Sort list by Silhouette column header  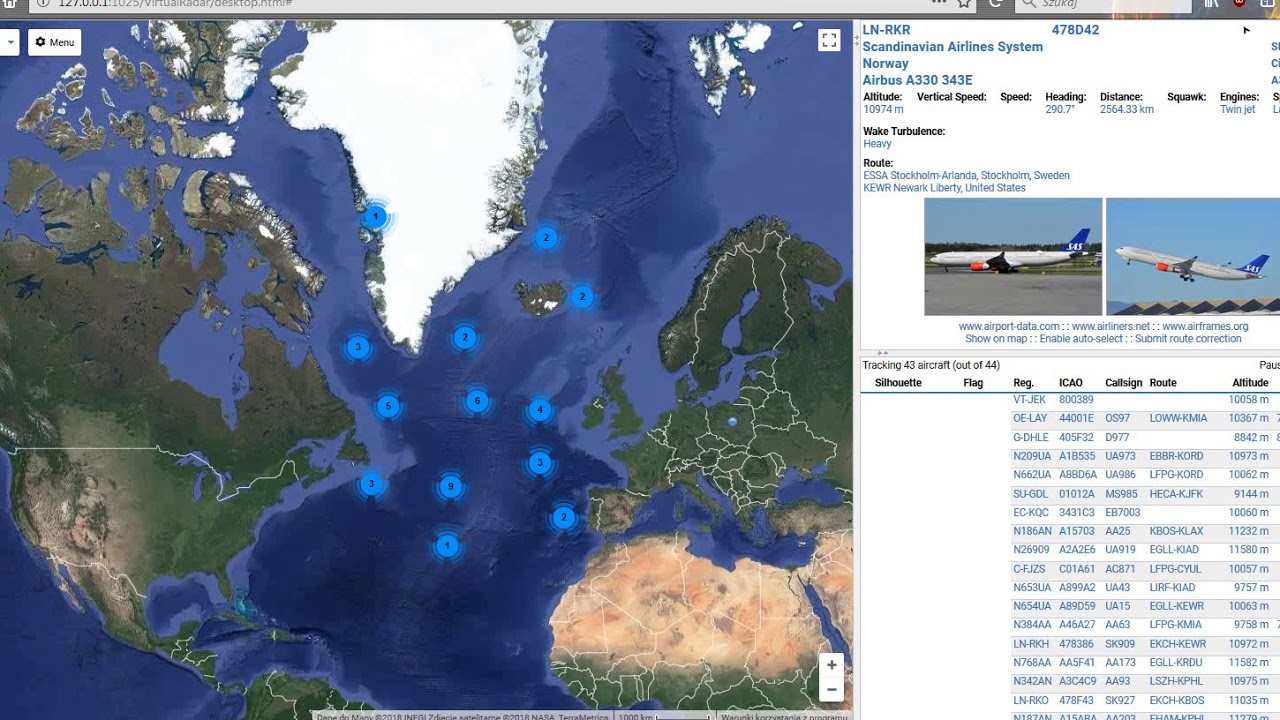tap(898, 383)
